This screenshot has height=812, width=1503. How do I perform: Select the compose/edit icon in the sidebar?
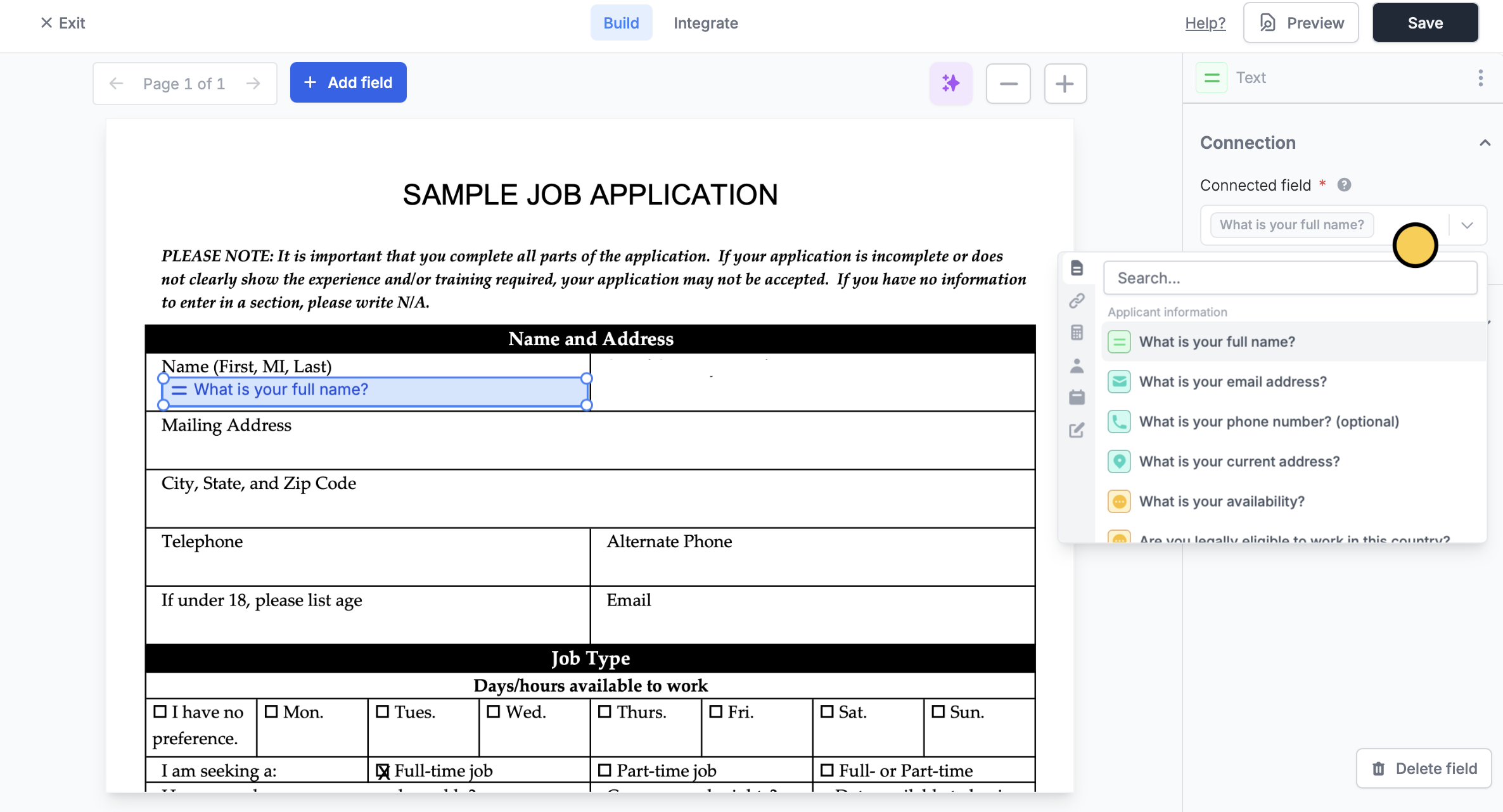(x=1077, y=430)
